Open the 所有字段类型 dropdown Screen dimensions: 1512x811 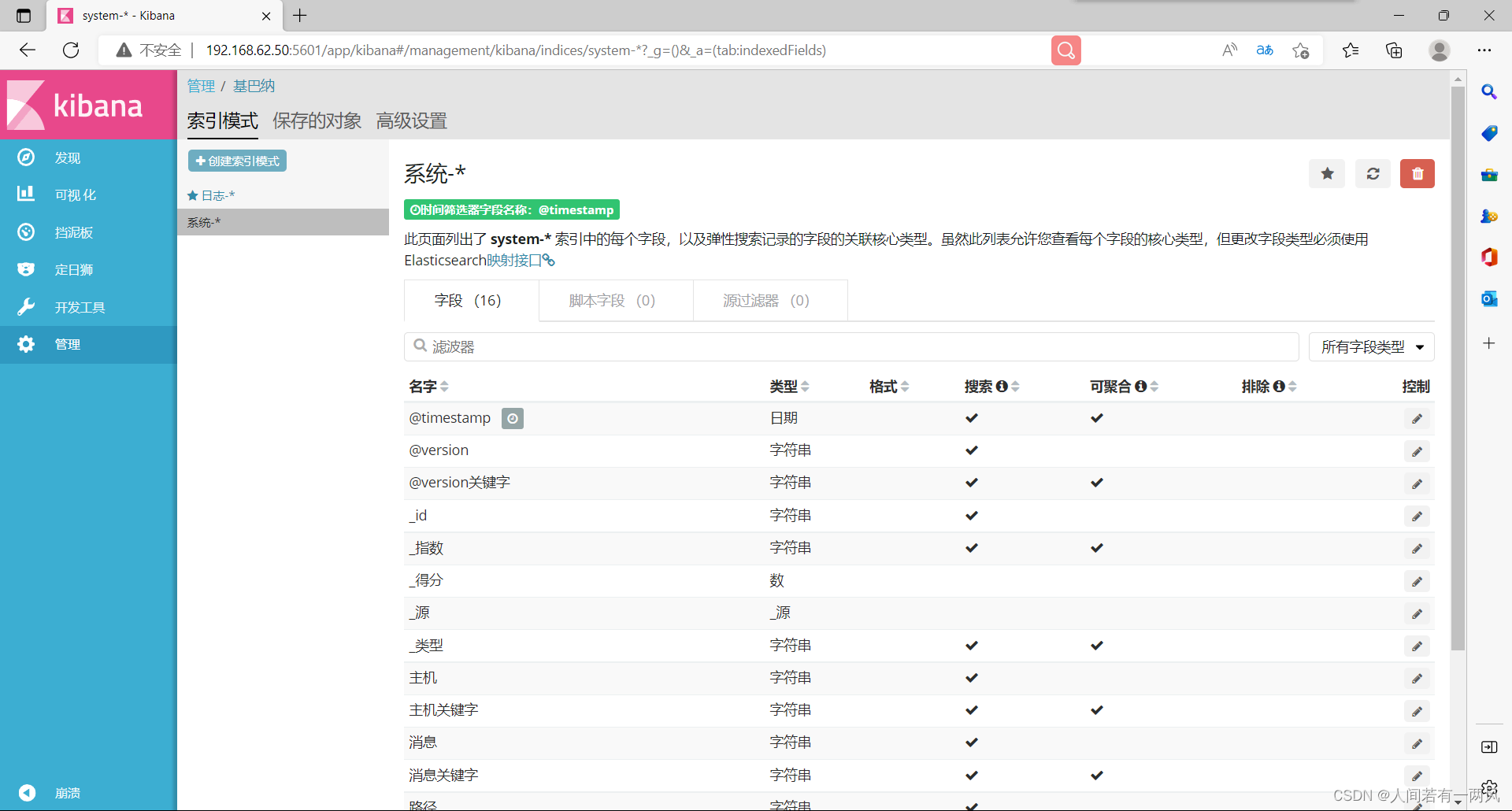click(x=1372, y=347)
